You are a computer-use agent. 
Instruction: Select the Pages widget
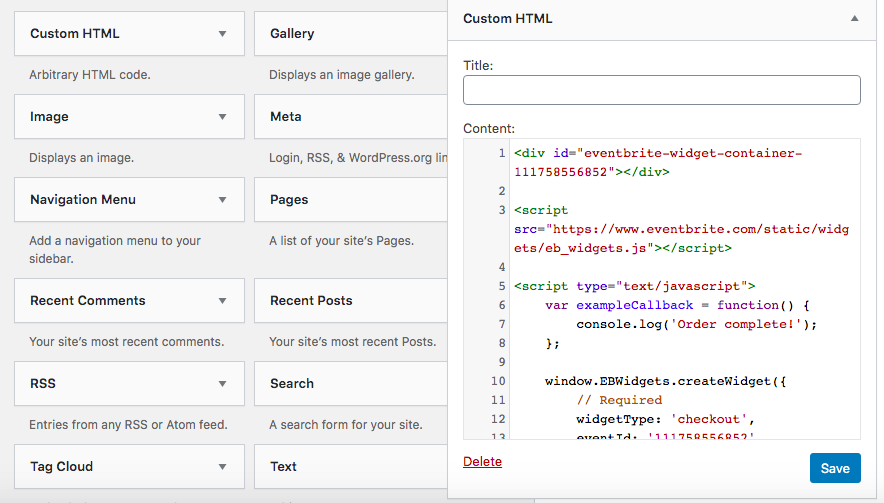tap(351, 200)
